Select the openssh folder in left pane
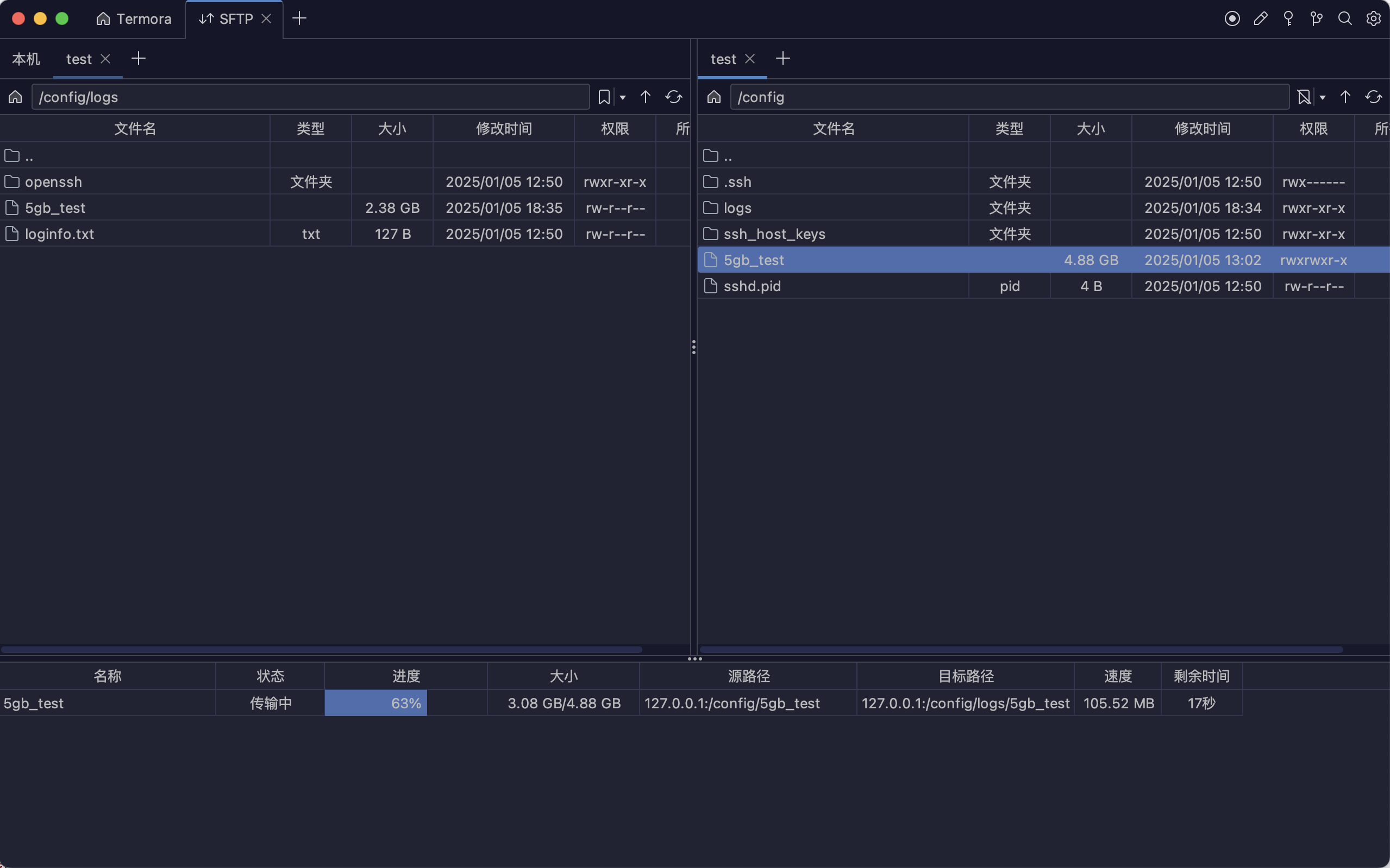 coord(53,182)
